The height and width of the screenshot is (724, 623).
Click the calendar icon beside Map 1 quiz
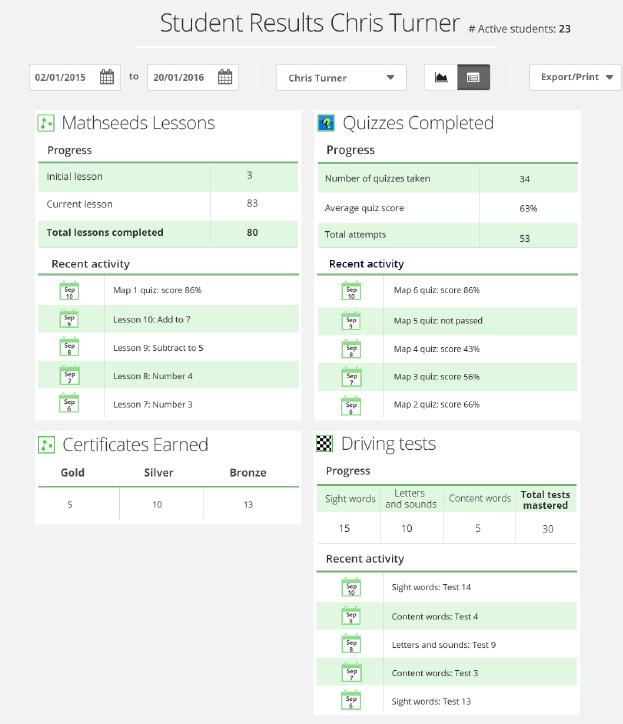coord(70,291)
